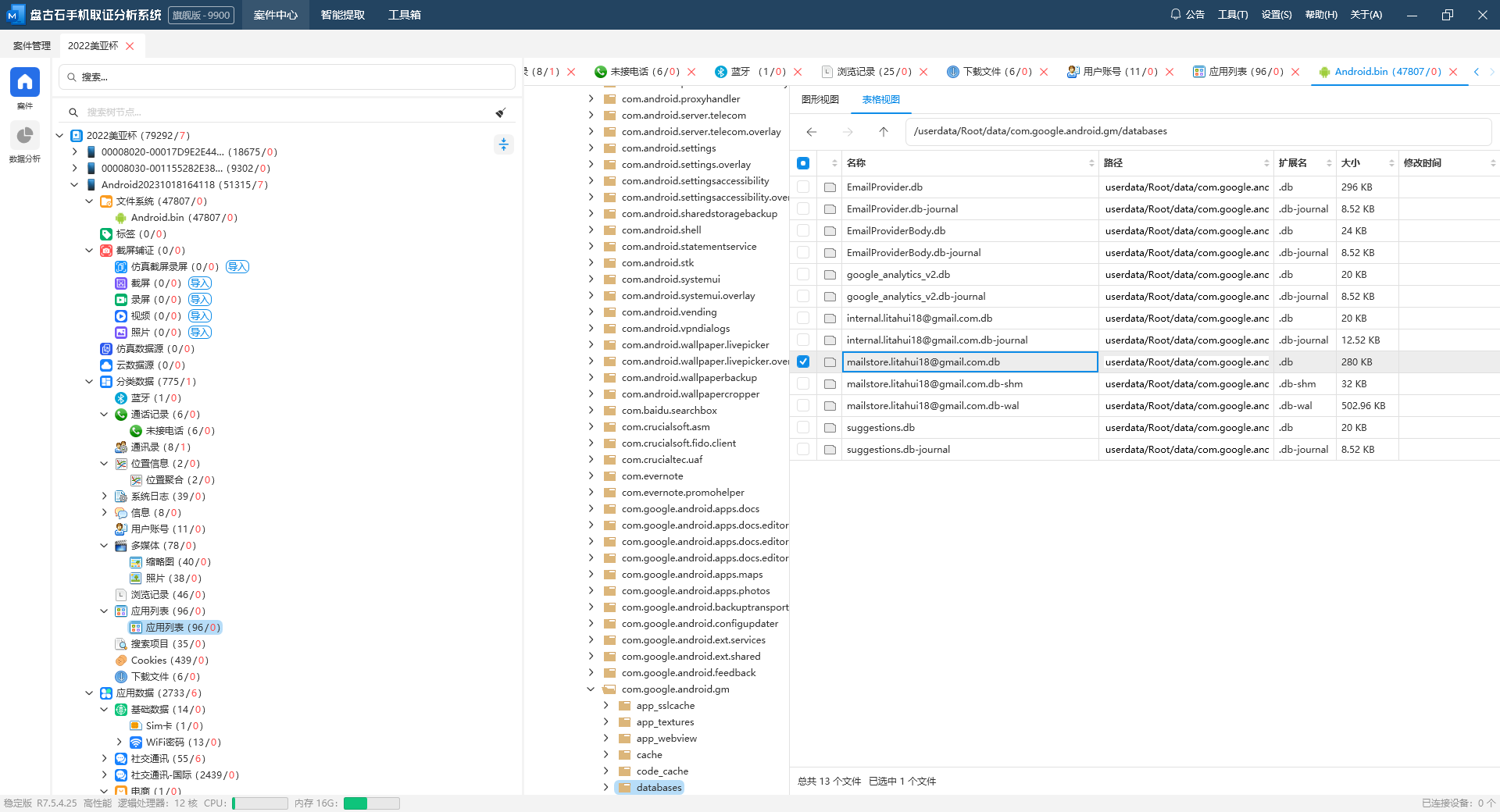The height and width of the screenshot is (812, 1500).
Task: Expand the app_webview folder
Action: tap(605, 739)
